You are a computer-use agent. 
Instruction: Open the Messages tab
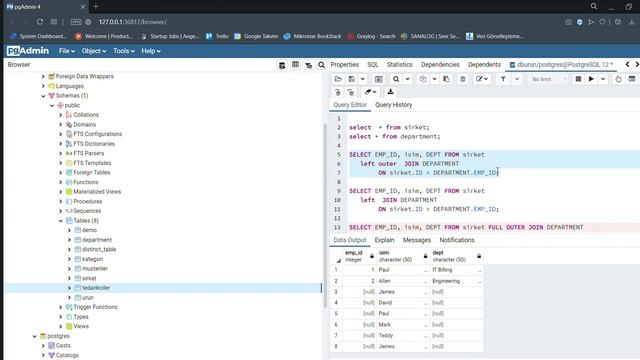[x=417, y=240]
